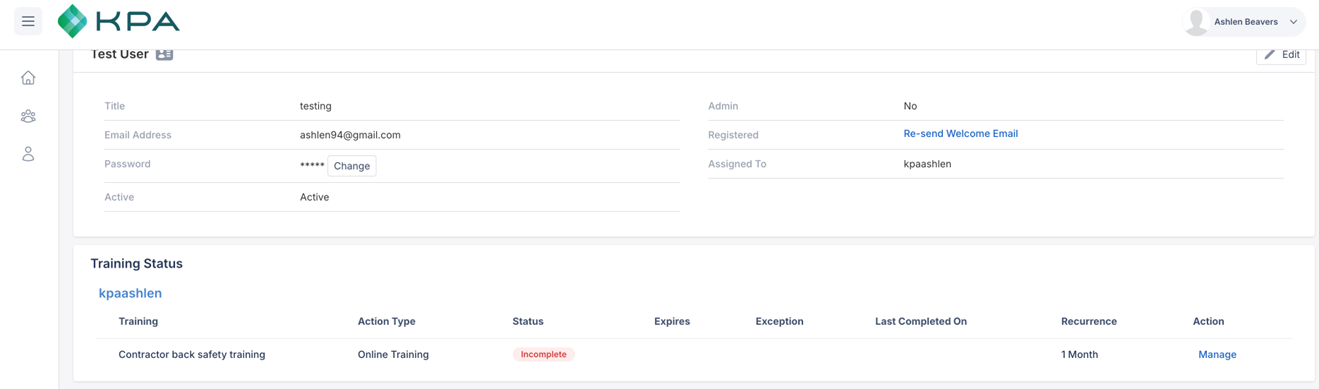The image size is (1319, 389).
Task: Click the Training column header
Action: 138,321
